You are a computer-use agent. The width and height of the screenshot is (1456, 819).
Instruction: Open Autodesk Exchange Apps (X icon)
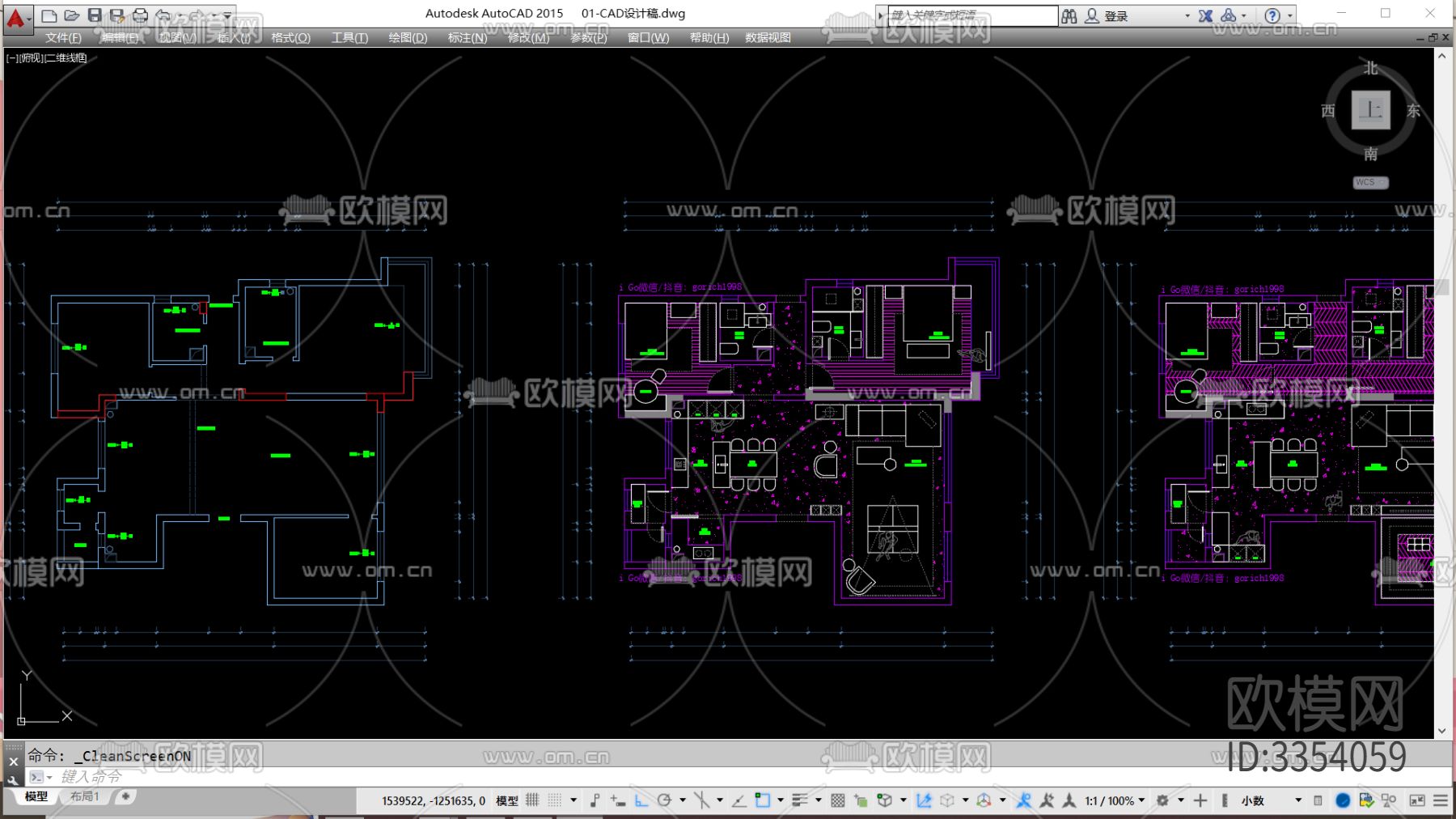point(1205,15)
